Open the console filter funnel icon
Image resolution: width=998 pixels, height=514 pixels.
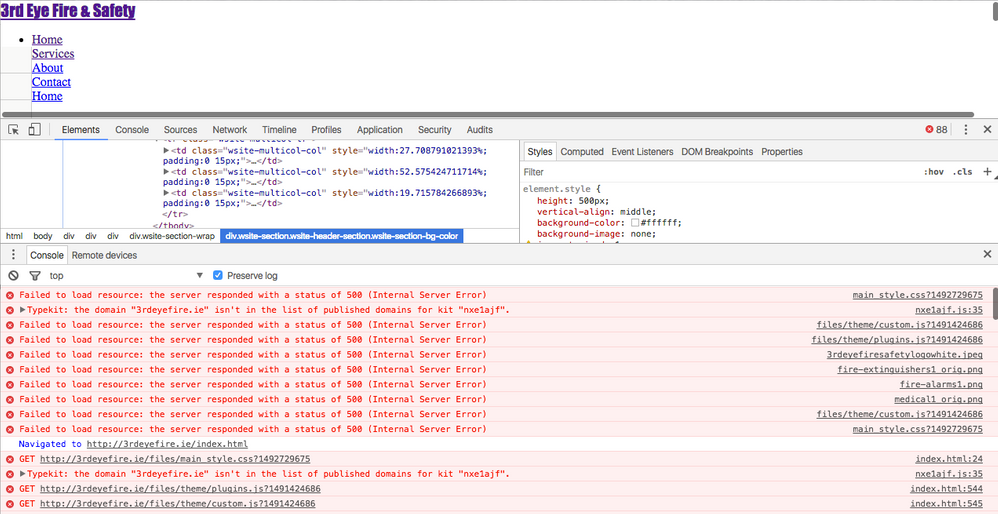(35, 275)
